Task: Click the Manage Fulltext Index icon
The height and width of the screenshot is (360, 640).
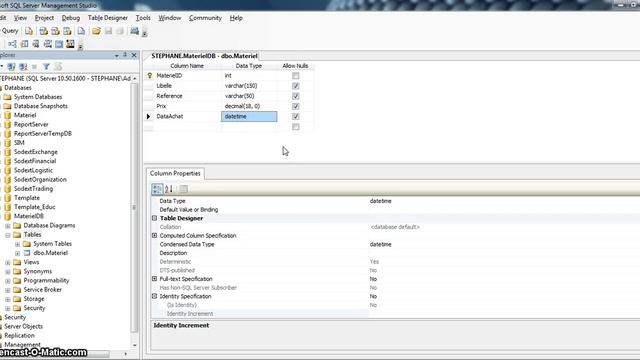Action: click(x=36, y=44)
